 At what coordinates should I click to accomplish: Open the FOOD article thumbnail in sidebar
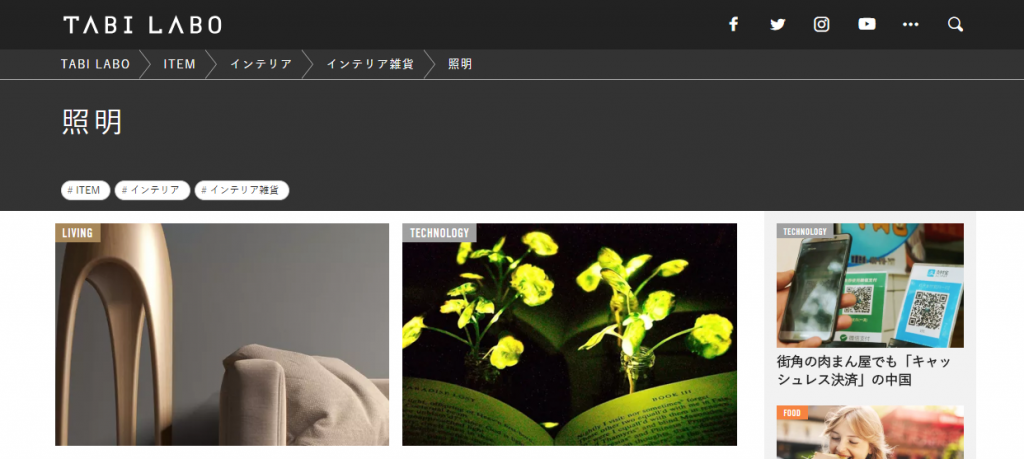(870, 432)
